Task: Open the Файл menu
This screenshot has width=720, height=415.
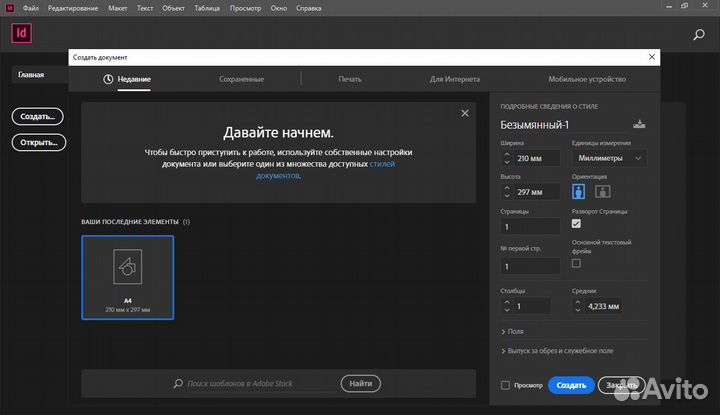Action: pos(31,8)
